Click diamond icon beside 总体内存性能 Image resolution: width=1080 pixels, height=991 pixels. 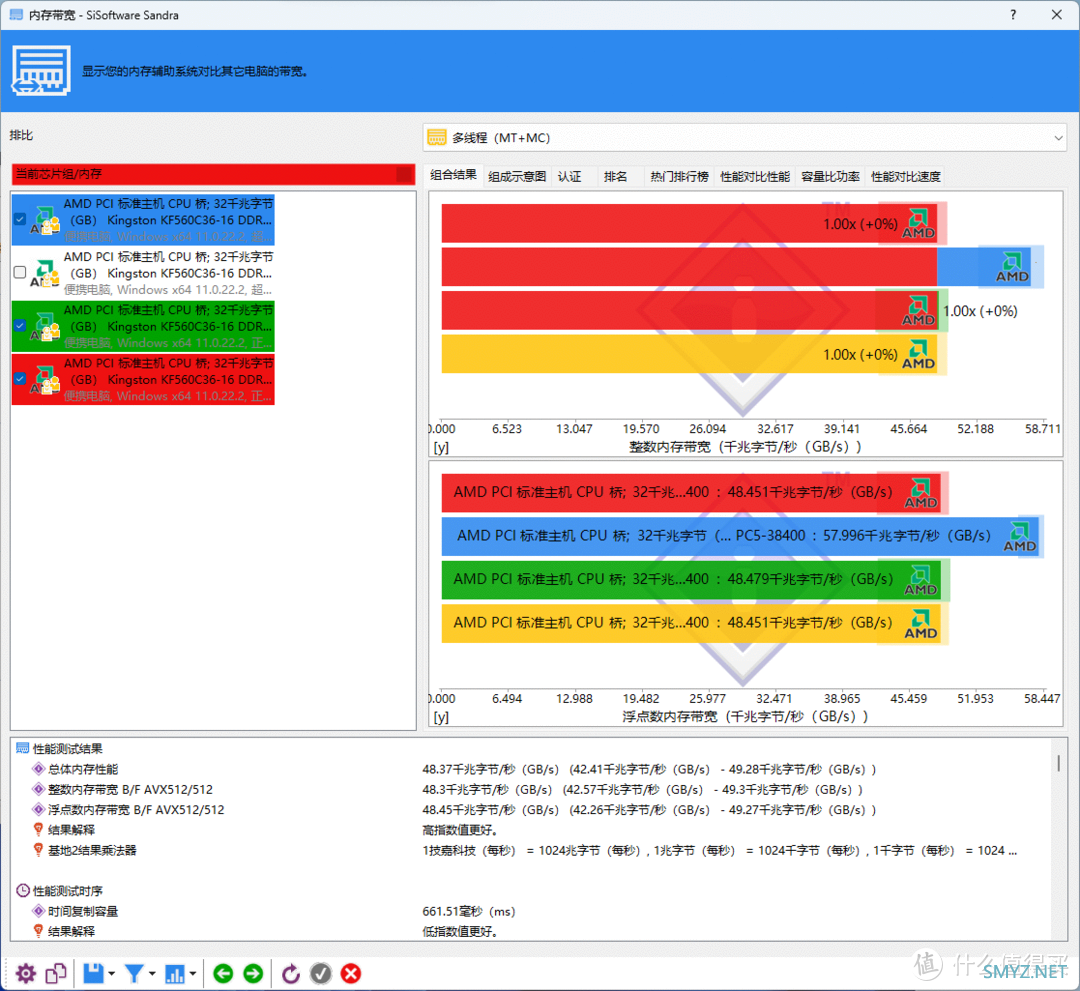[39, 769]
